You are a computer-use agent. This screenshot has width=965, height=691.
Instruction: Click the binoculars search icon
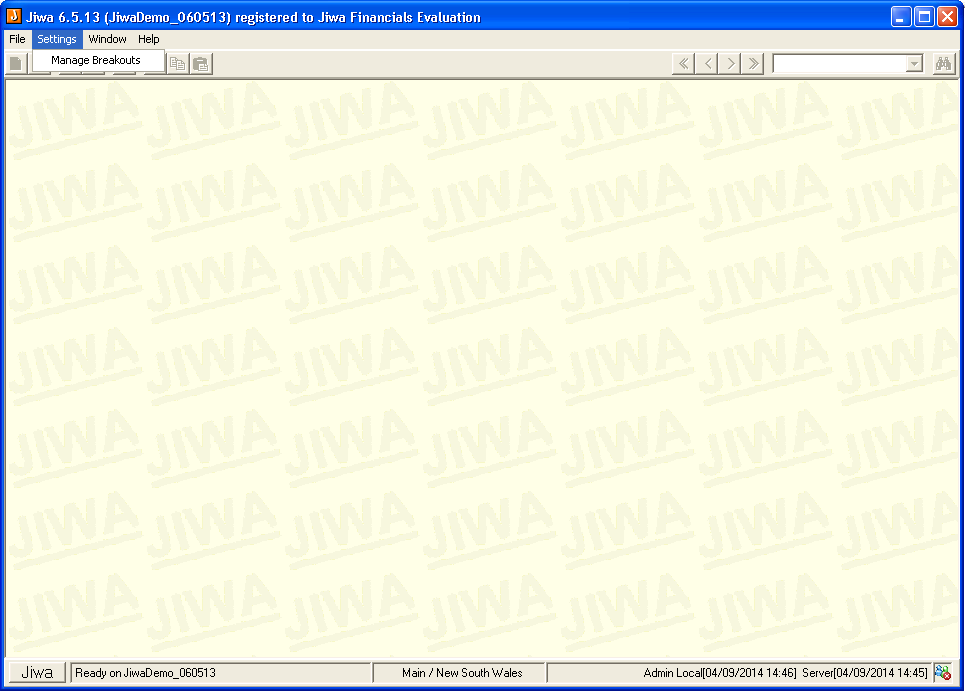[x=943, y=64]
